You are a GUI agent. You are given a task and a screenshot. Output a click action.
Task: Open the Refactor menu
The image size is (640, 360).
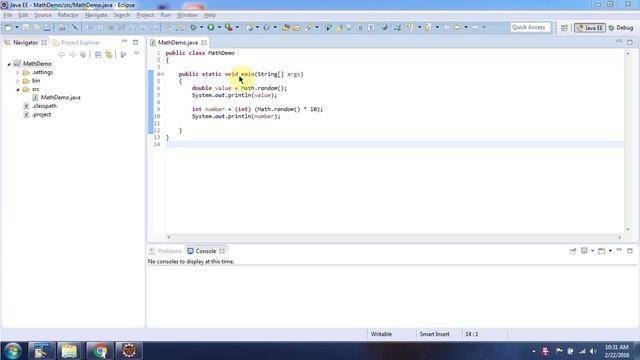pyautogui.click(x=68, y=15)
